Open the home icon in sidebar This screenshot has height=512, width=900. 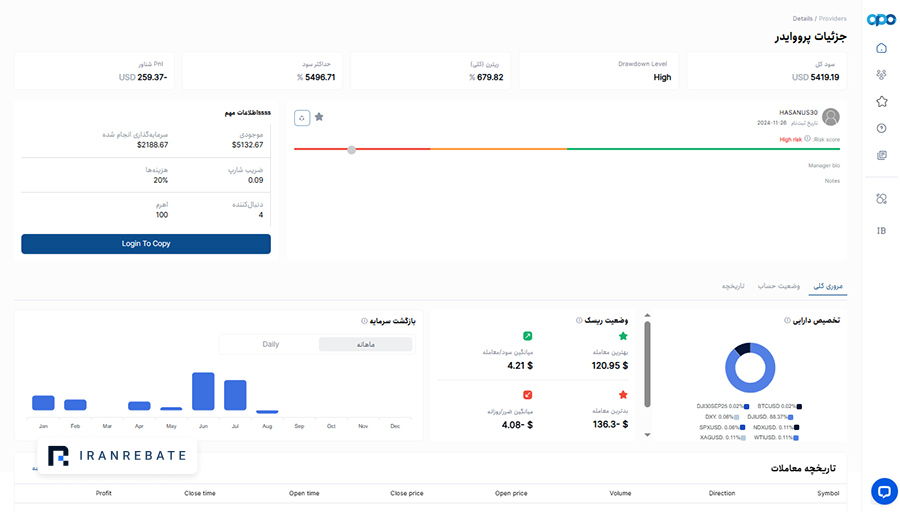[x=881, y=48]
